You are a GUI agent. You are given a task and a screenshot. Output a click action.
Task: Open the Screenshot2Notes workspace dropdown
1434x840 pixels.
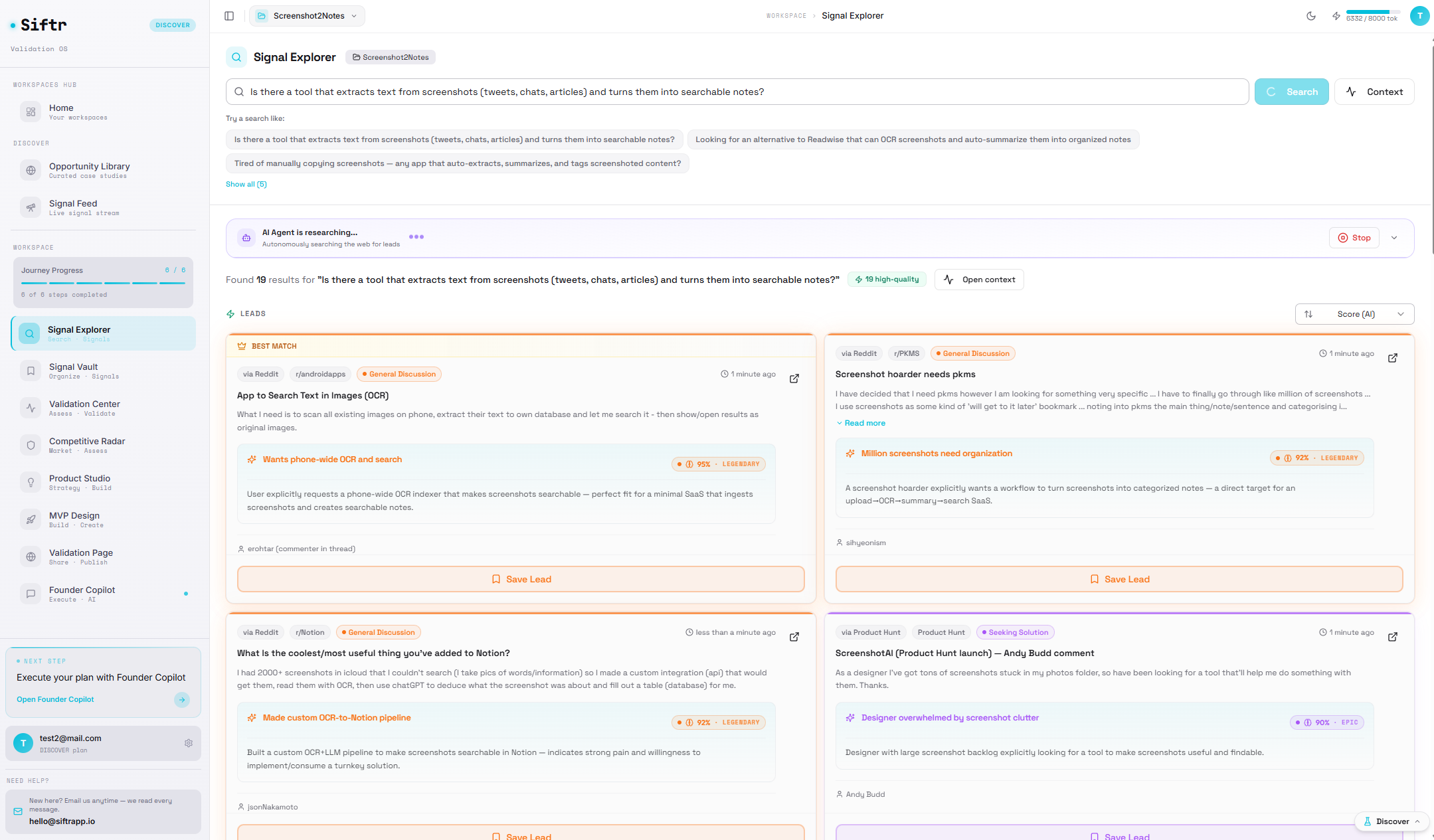308,16
